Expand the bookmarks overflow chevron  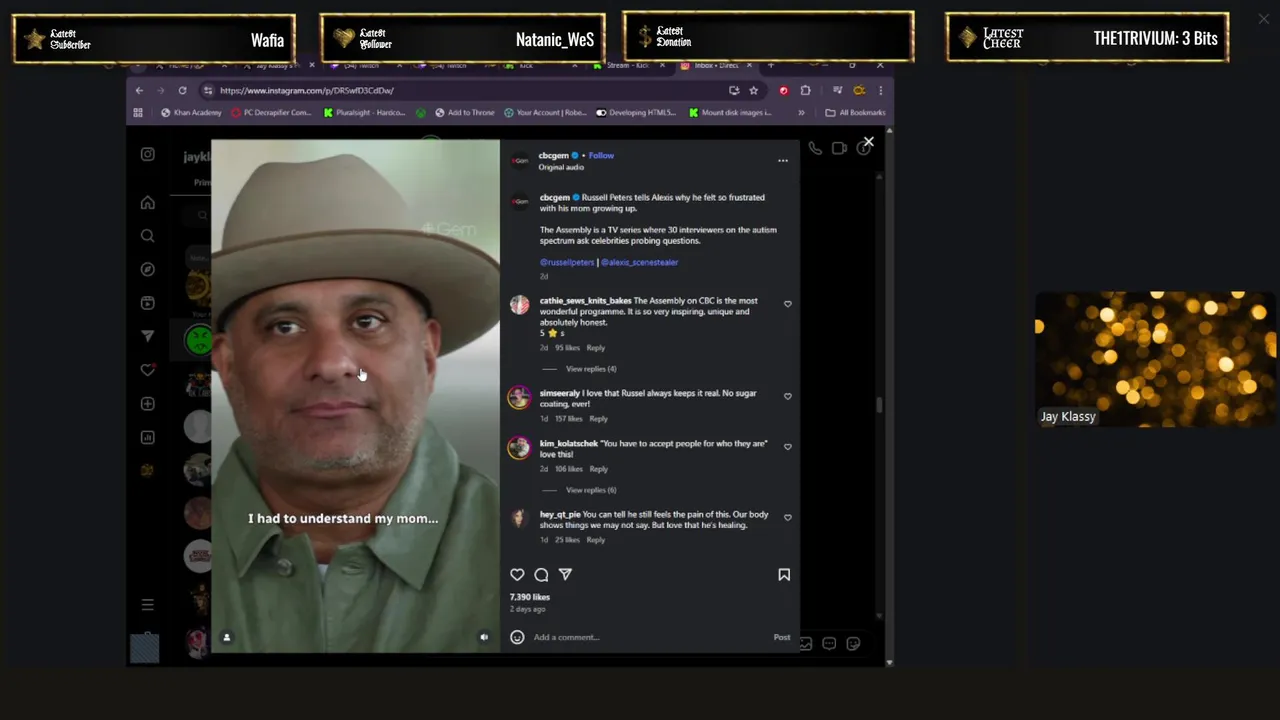click(801, 113)
